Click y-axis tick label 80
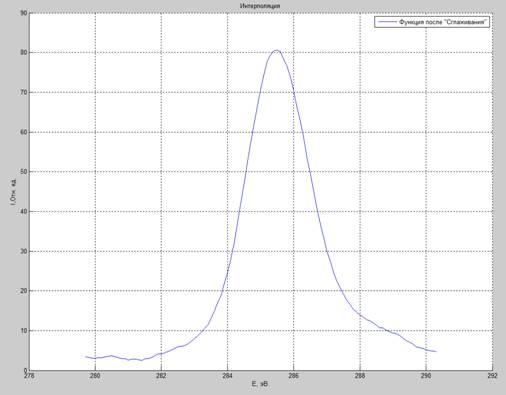 pos(23,53)
